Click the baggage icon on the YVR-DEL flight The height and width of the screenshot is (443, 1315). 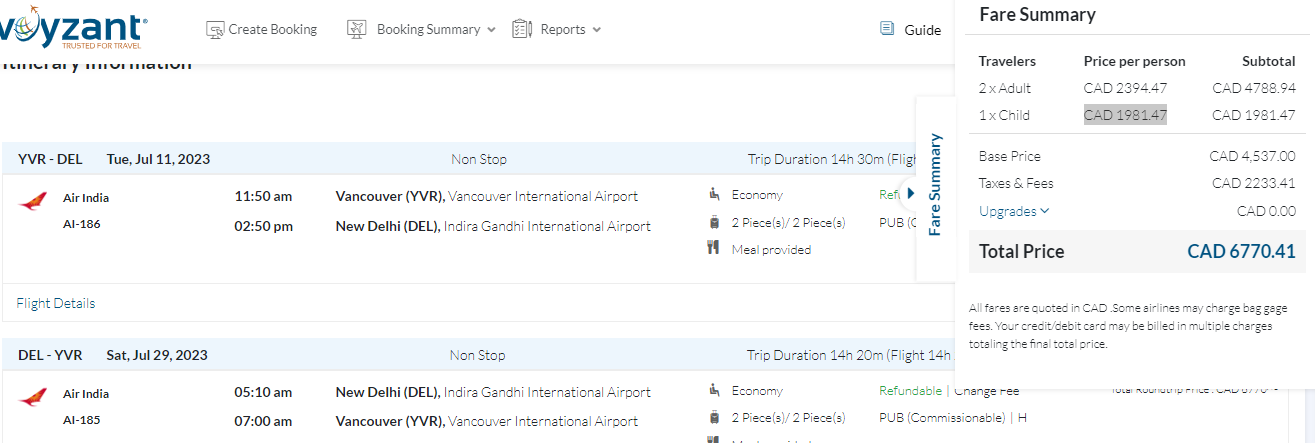coord(714,222)
